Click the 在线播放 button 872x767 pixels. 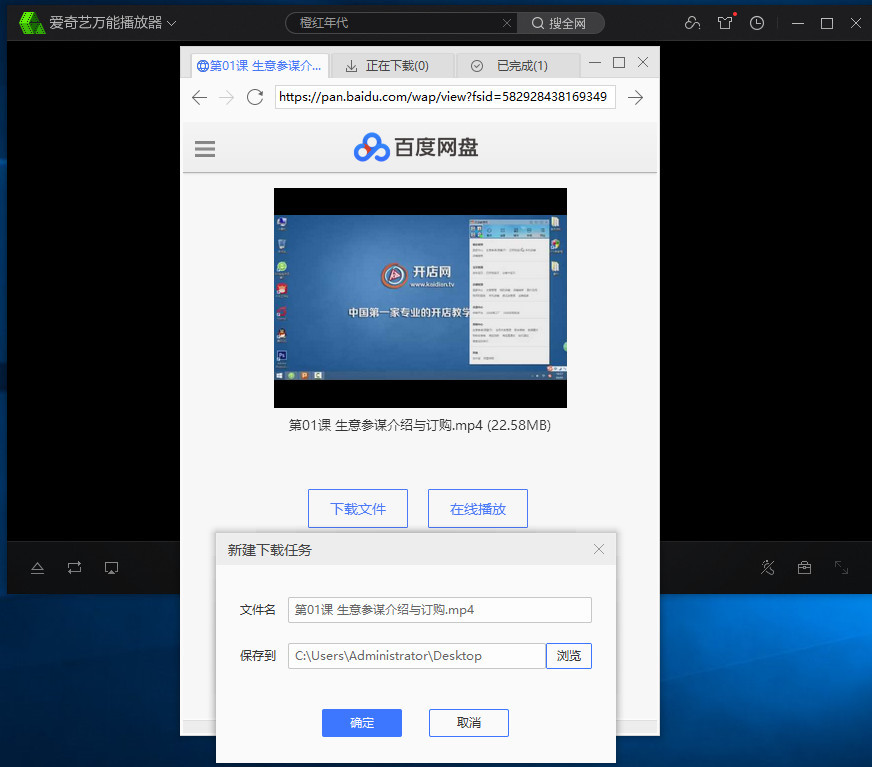(478, 508)
